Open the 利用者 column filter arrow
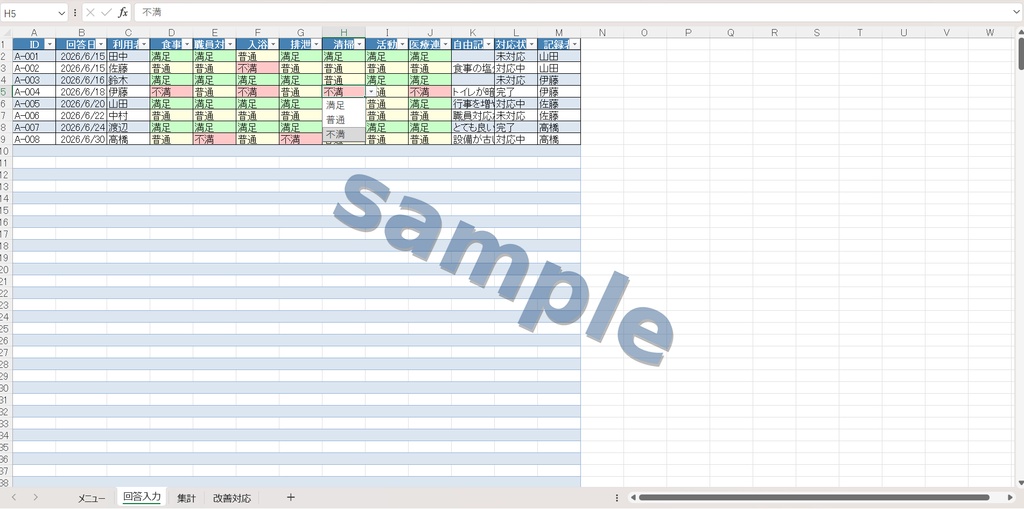The image size is (1024, 509). coord(144,44)
